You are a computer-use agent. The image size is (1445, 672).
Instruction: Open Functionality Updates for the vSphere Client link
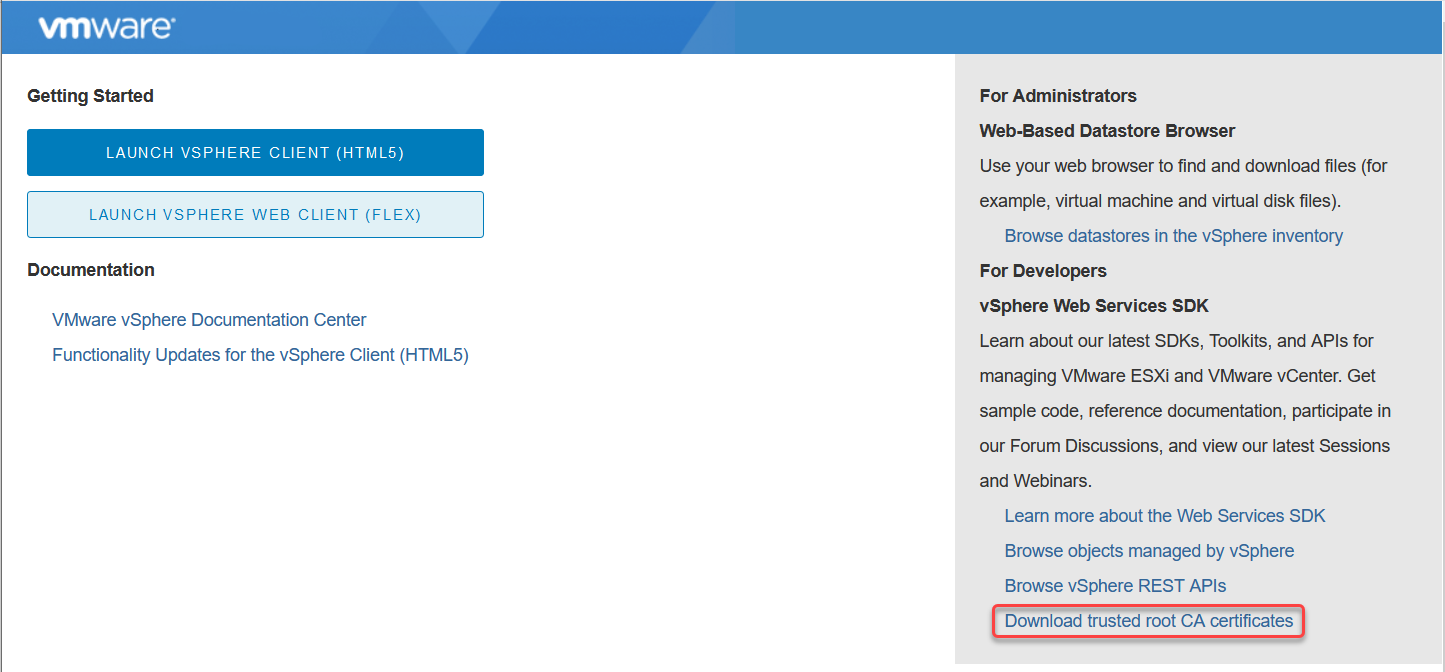(x=260, y=355)
